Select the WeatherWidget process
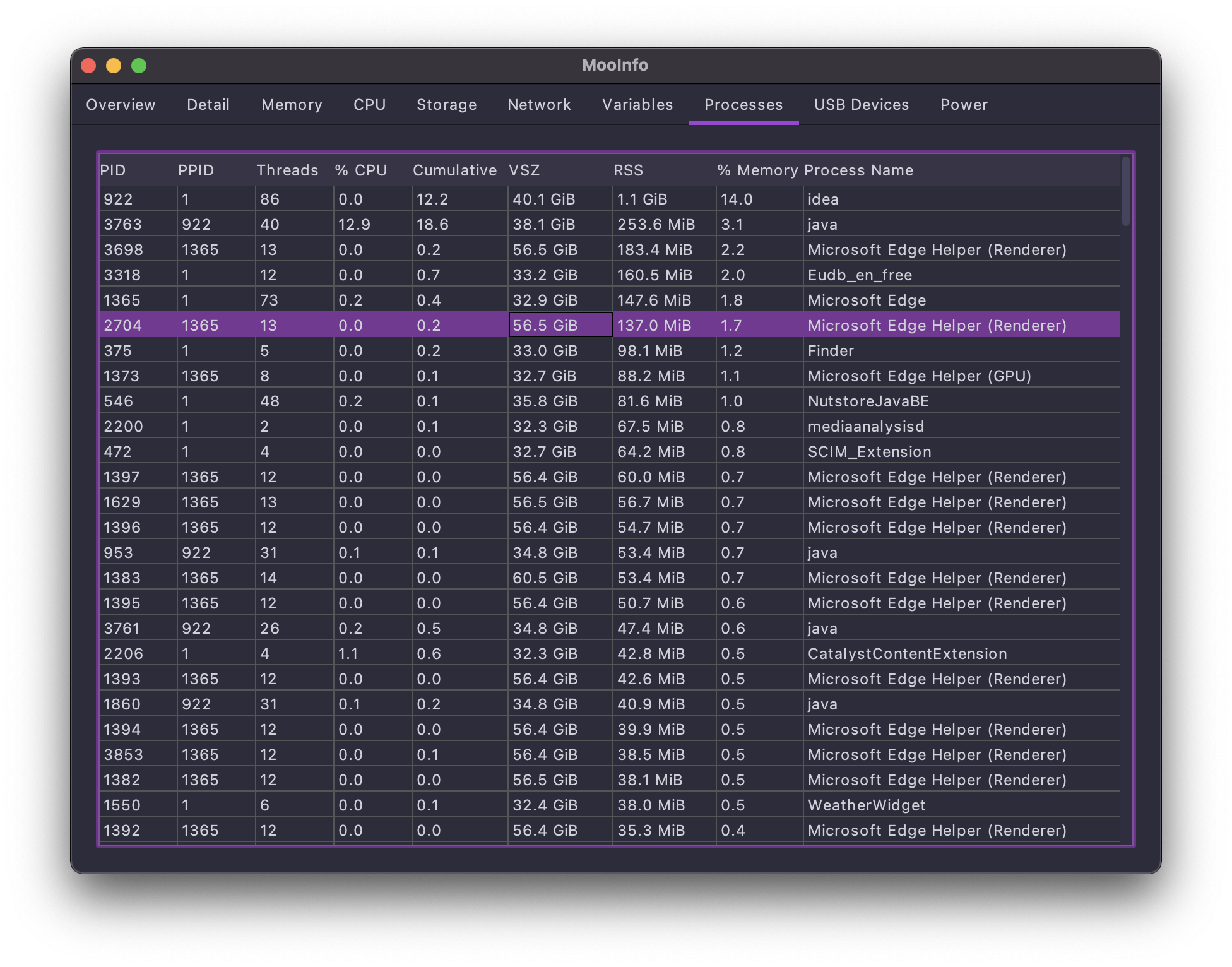 (x=610, y=805)
